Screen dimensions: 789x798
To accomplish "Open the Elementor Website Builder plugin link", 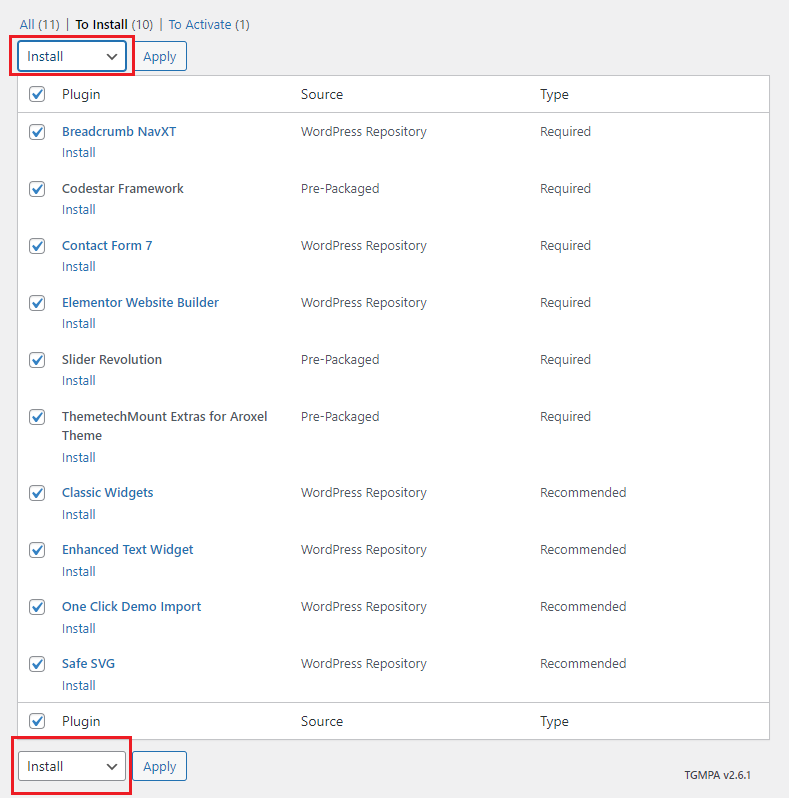I will coord(140,302).
